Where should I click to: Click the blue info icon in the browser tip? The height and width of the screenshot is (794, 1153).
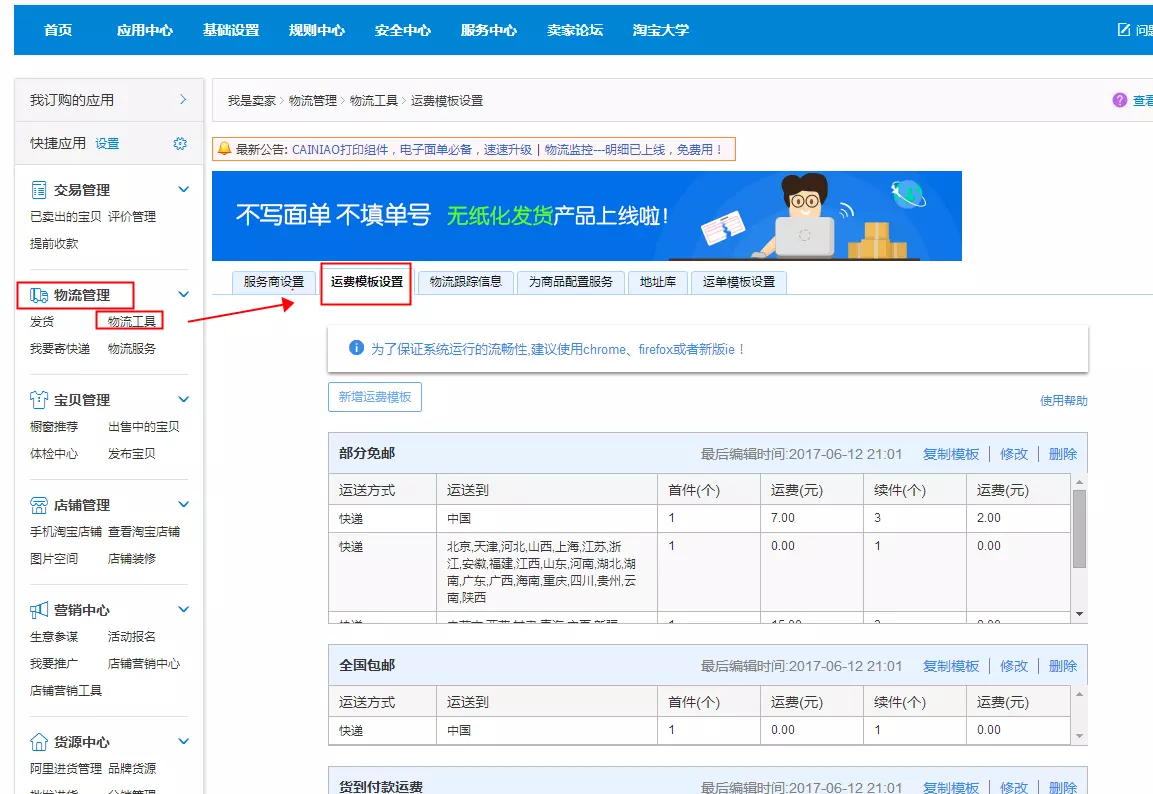[356, 348]
